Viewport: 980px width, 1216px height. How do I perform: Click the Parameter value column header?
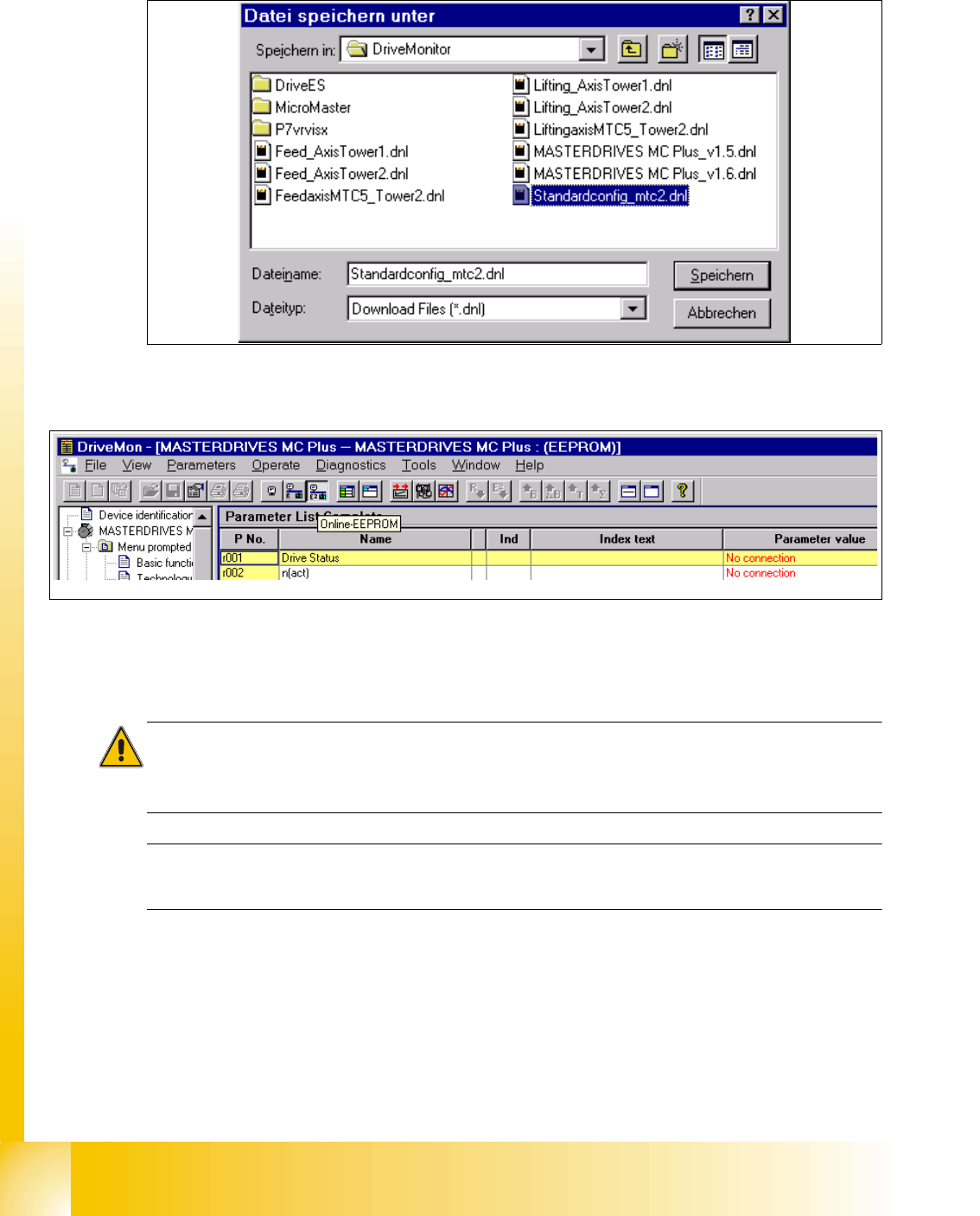click(800, 538)
